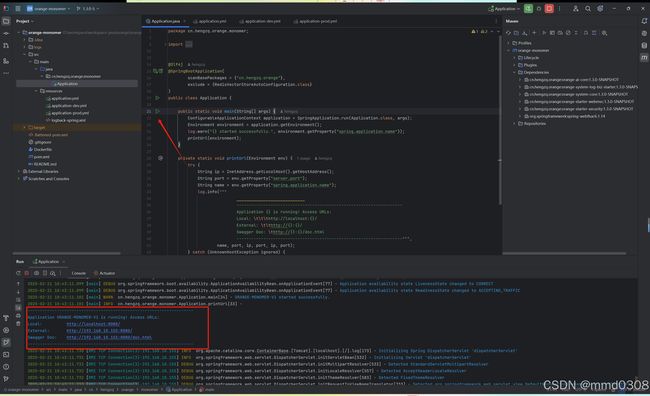Open the Terminal tool window icon

[x=6, y=355]
